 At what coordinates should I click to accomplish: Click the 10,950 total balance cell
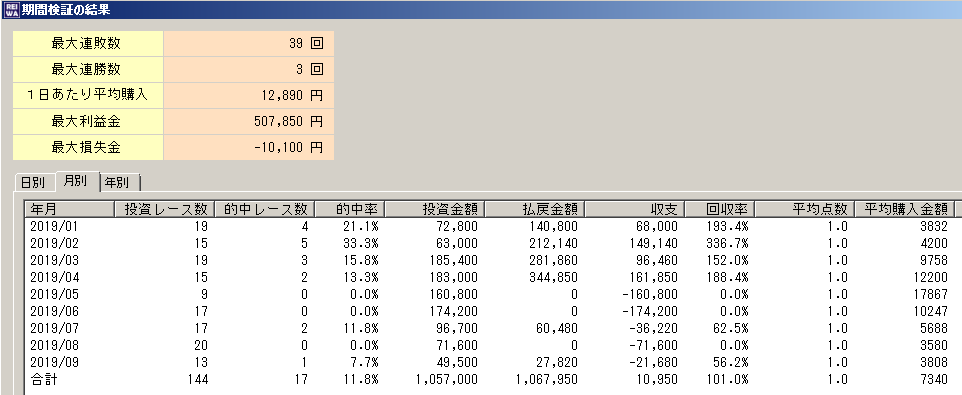tap(658, 380)
